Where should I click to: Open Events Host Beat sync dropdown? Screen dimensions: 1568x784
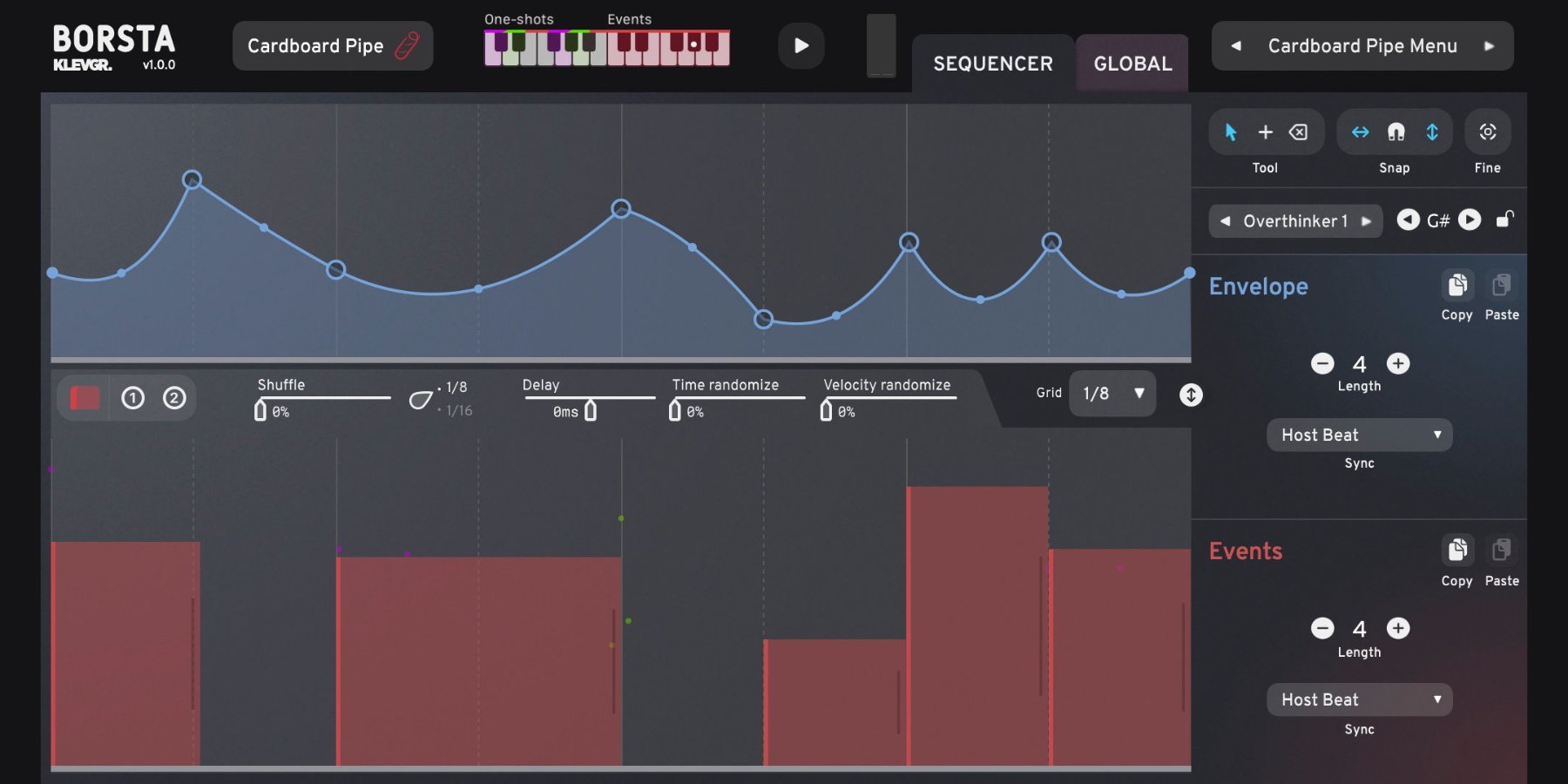pos(1359,700)
